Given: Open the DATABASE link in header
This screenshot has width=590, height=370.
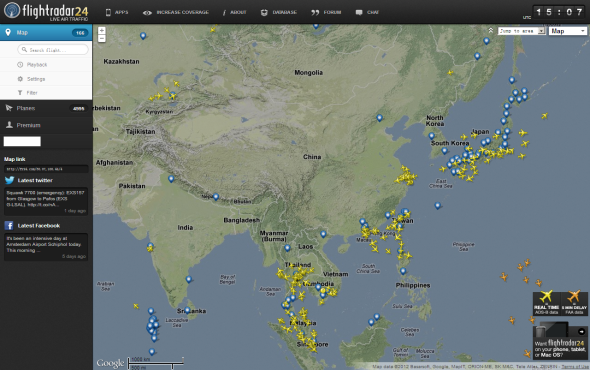Looking at the screenshot, I should pos(284,12).
